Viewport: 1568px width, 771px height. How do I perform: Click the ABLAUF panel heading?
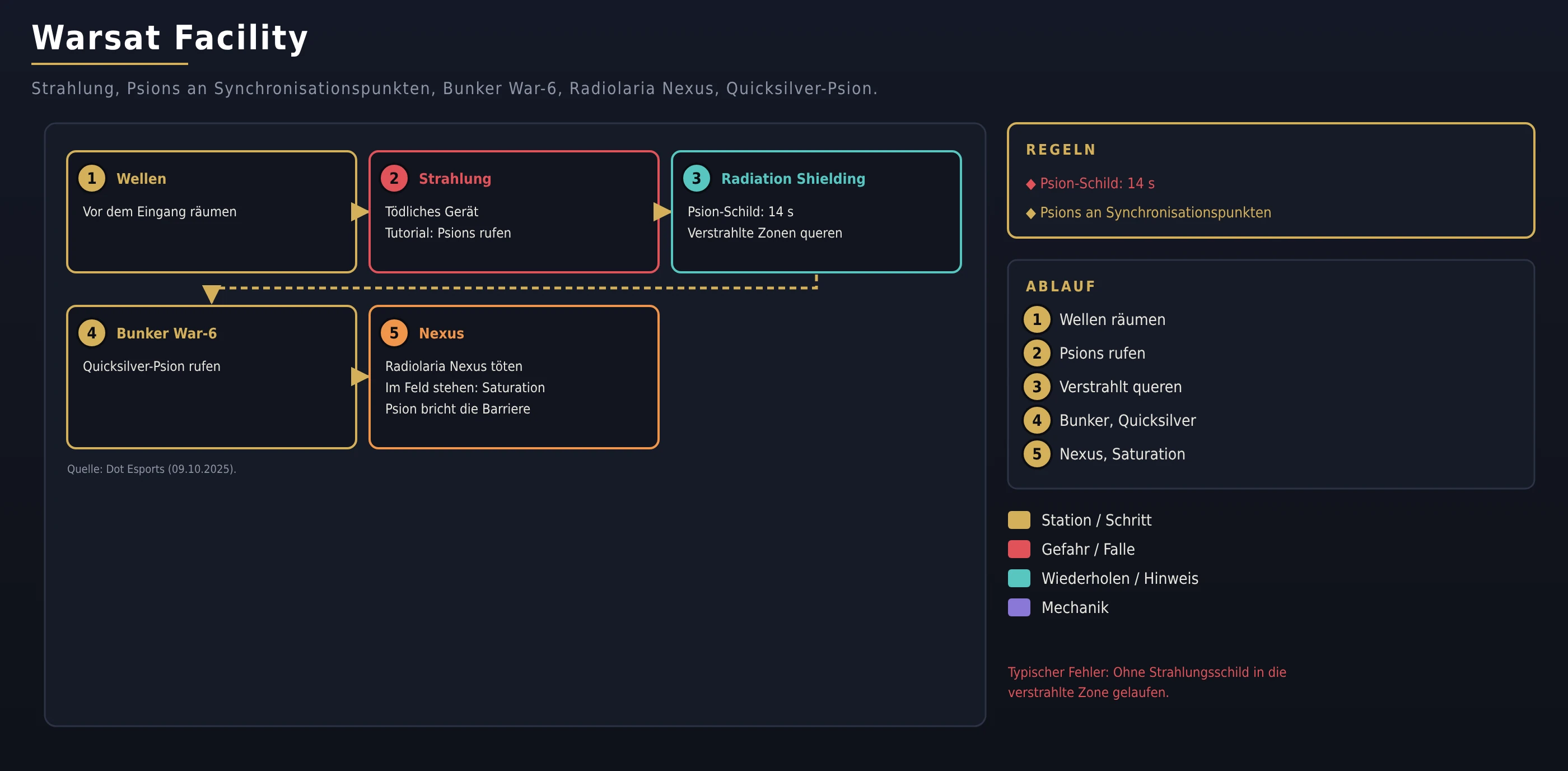tap(1061, 287)
